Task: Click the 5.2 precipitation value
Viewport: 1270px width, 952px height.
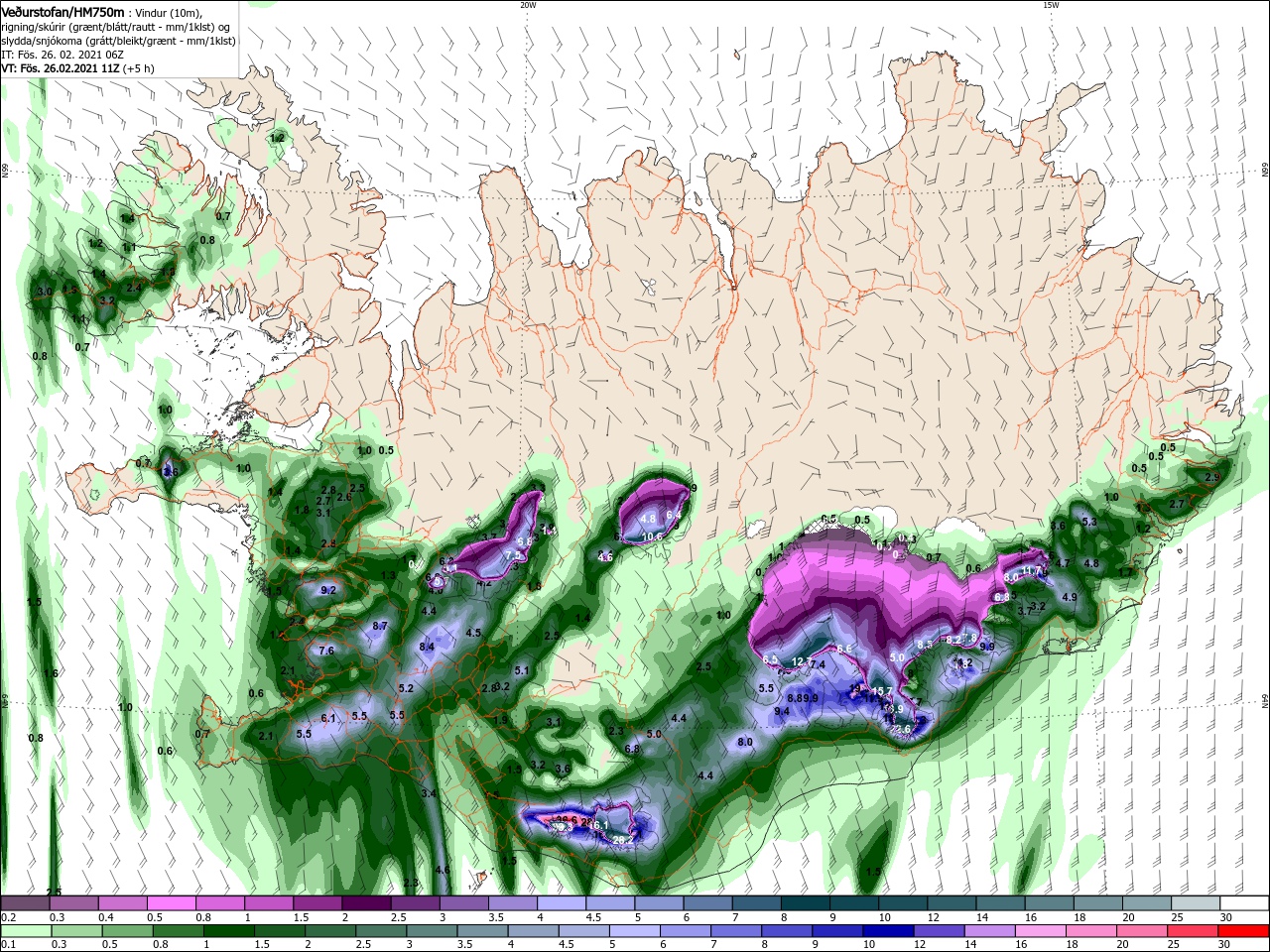Action: (x=406, y=688)
